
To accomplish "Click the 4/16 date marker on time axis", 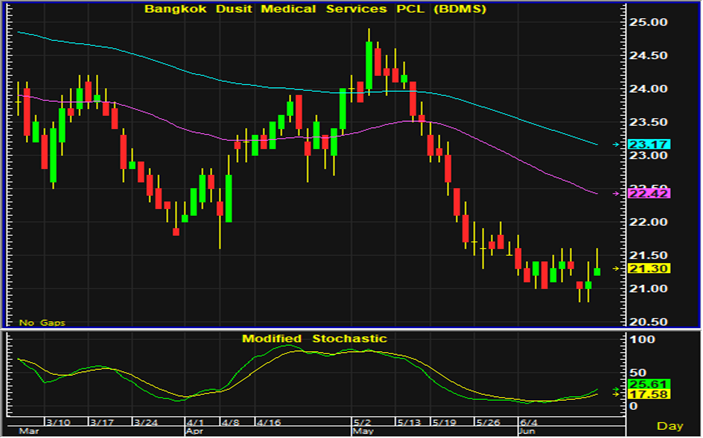I will click(x=269, y=422).
